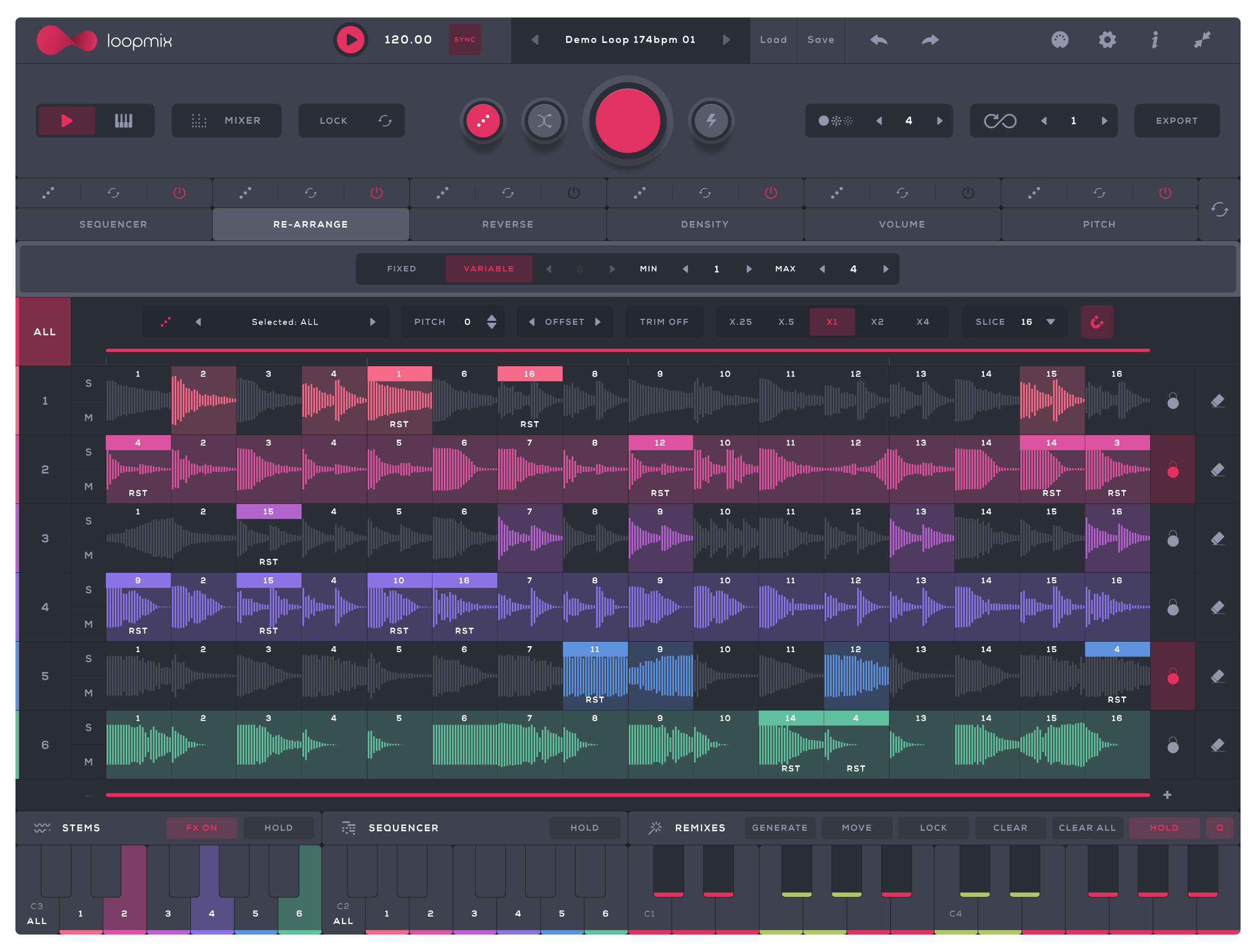Screen dimensions: 1256x952
Task: Click the eraser icon on track 3
Action: pos(1217,538)
